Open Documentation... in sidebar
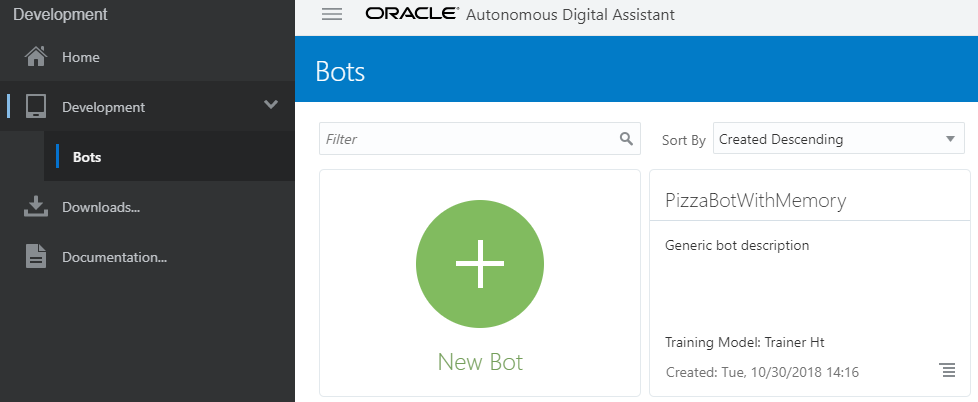 (147, 256)
